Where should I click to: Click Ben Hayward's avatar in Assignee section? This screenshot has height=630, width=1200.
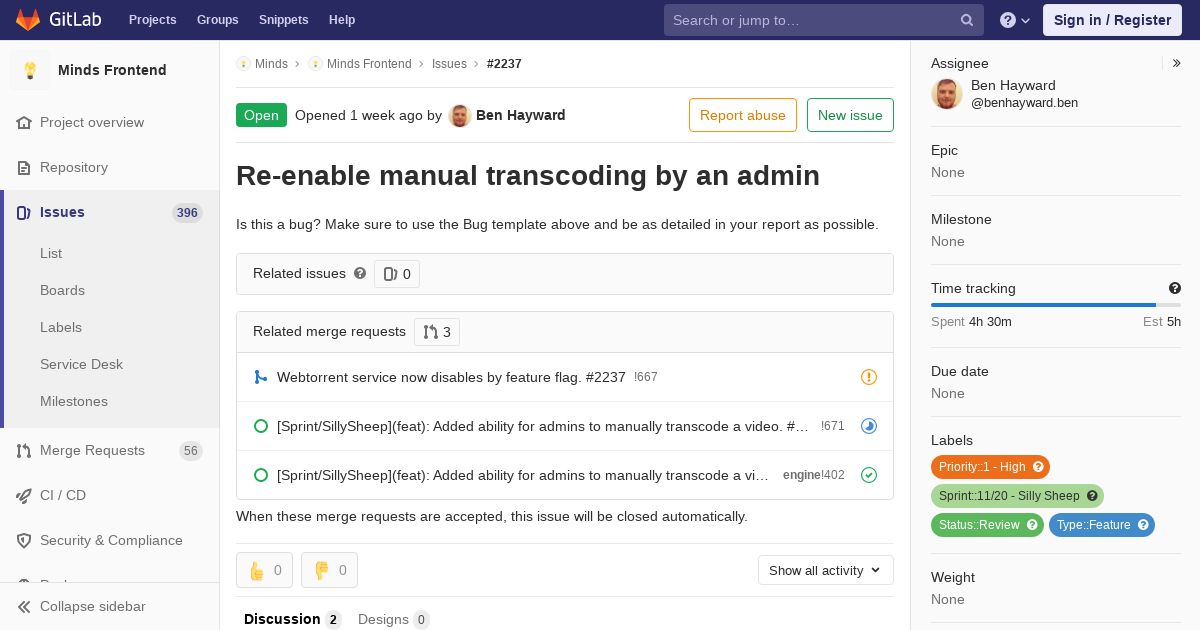[x=947, y=93]
